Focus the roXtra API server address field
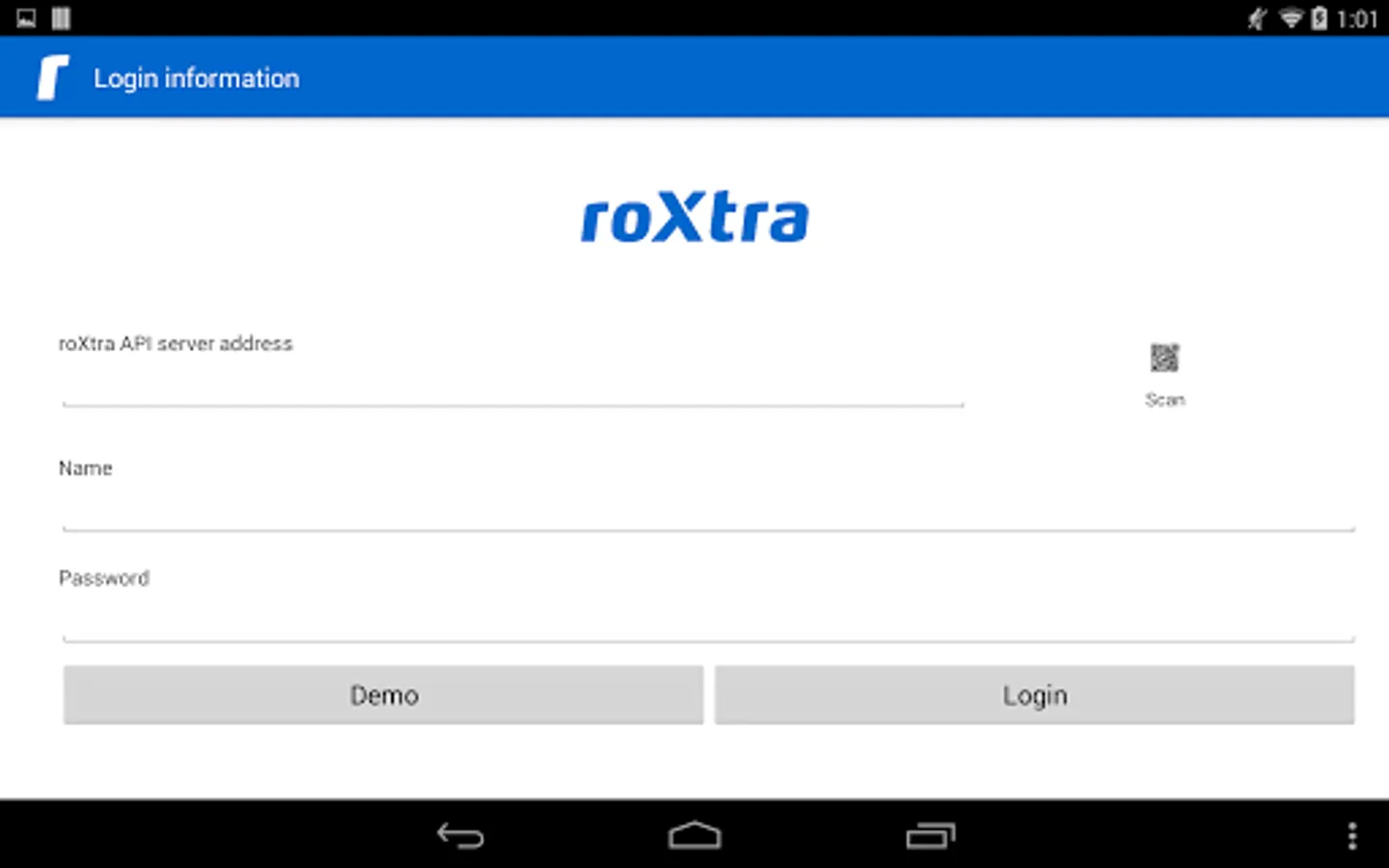 click(513, 384)
